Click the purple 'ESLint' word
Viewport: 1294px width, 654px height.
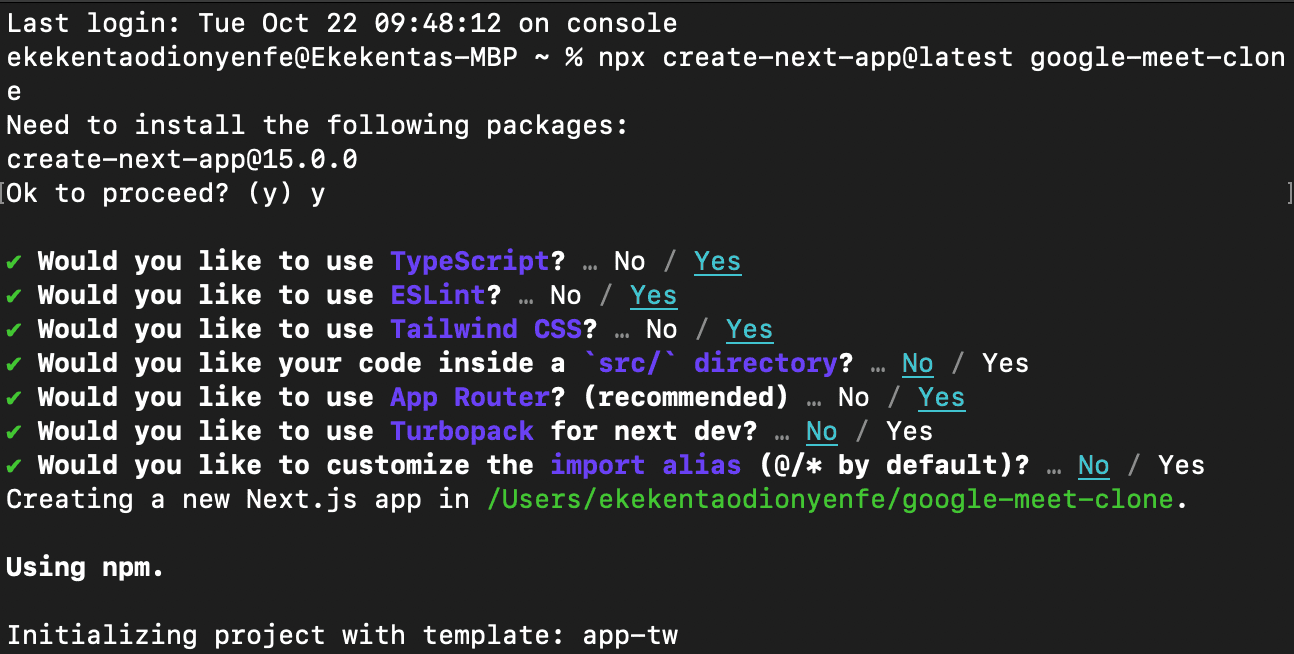point(438,295)
